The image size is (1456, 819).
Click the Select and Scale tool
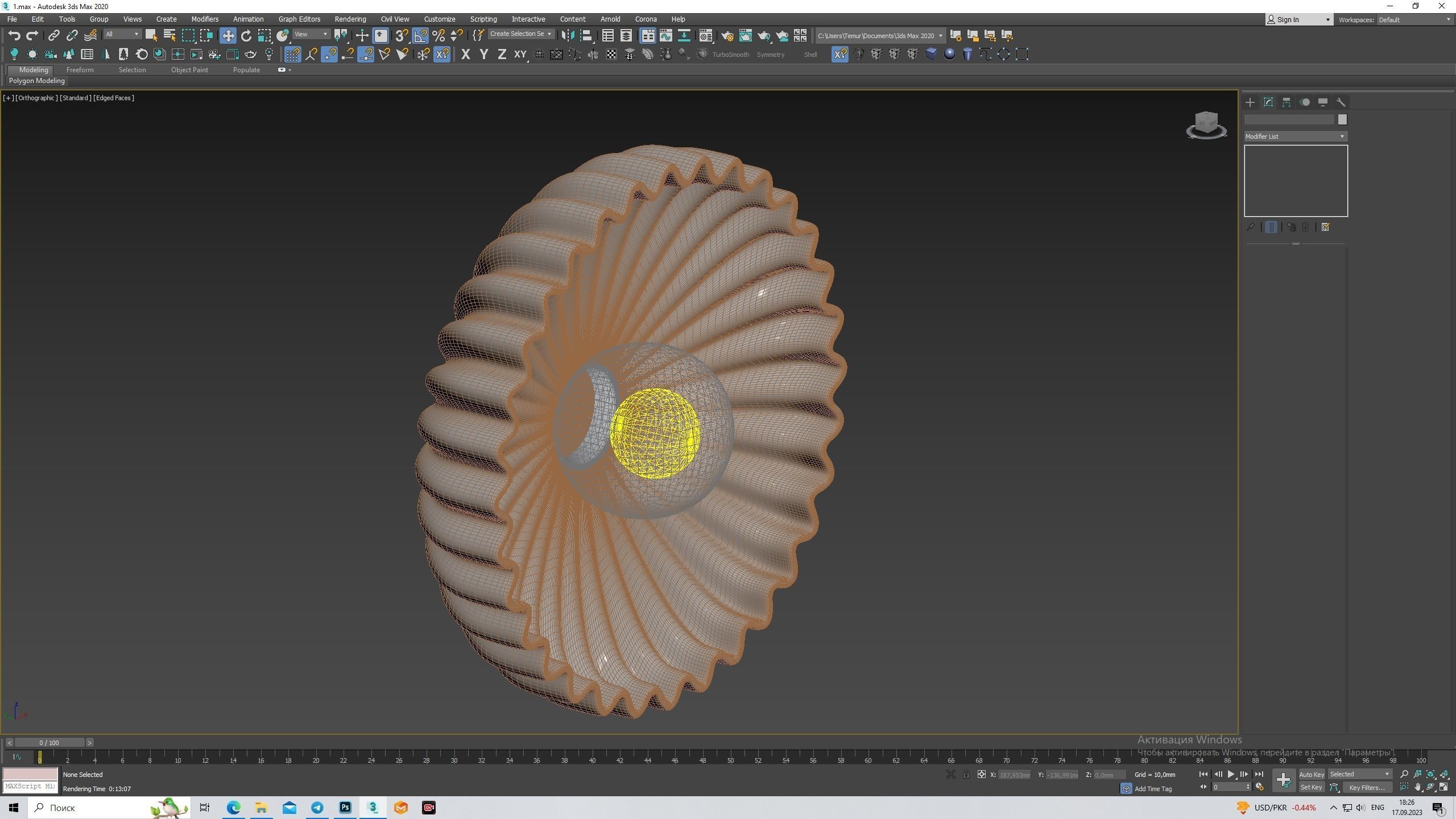coord(264,35)
